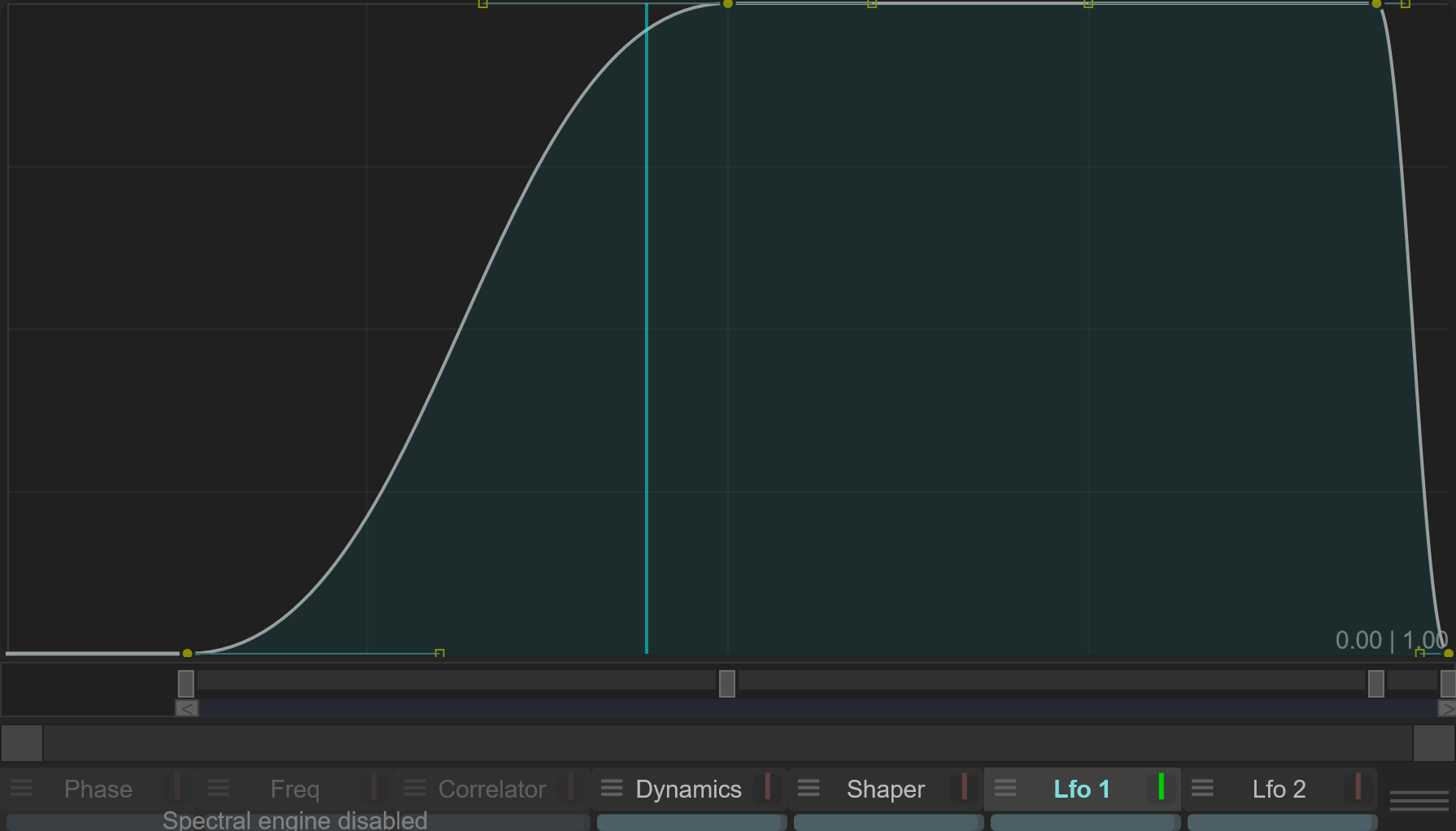The width and height of the screenshot is (1456, 831).
Task: Click the last point slider handle at right edge
Action: click(1448, 684)
